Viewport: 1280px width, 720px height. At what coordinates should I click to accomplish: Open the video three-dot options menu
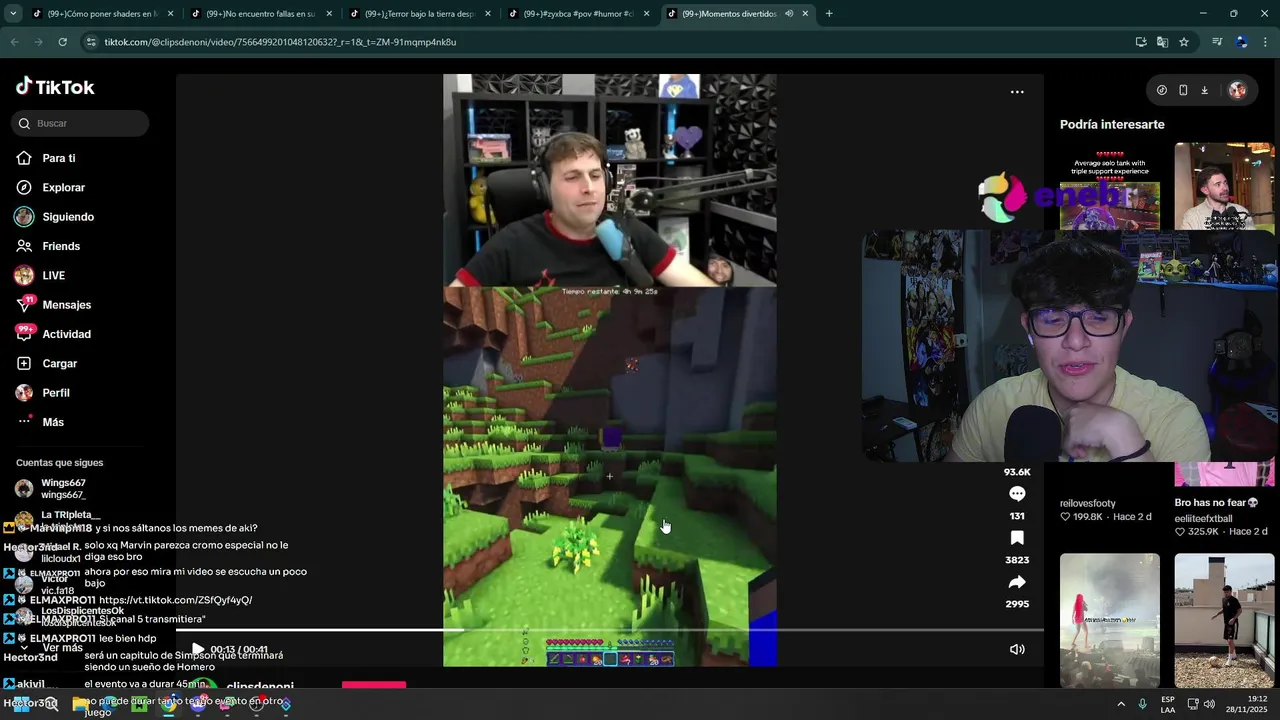click(1017, 92)
